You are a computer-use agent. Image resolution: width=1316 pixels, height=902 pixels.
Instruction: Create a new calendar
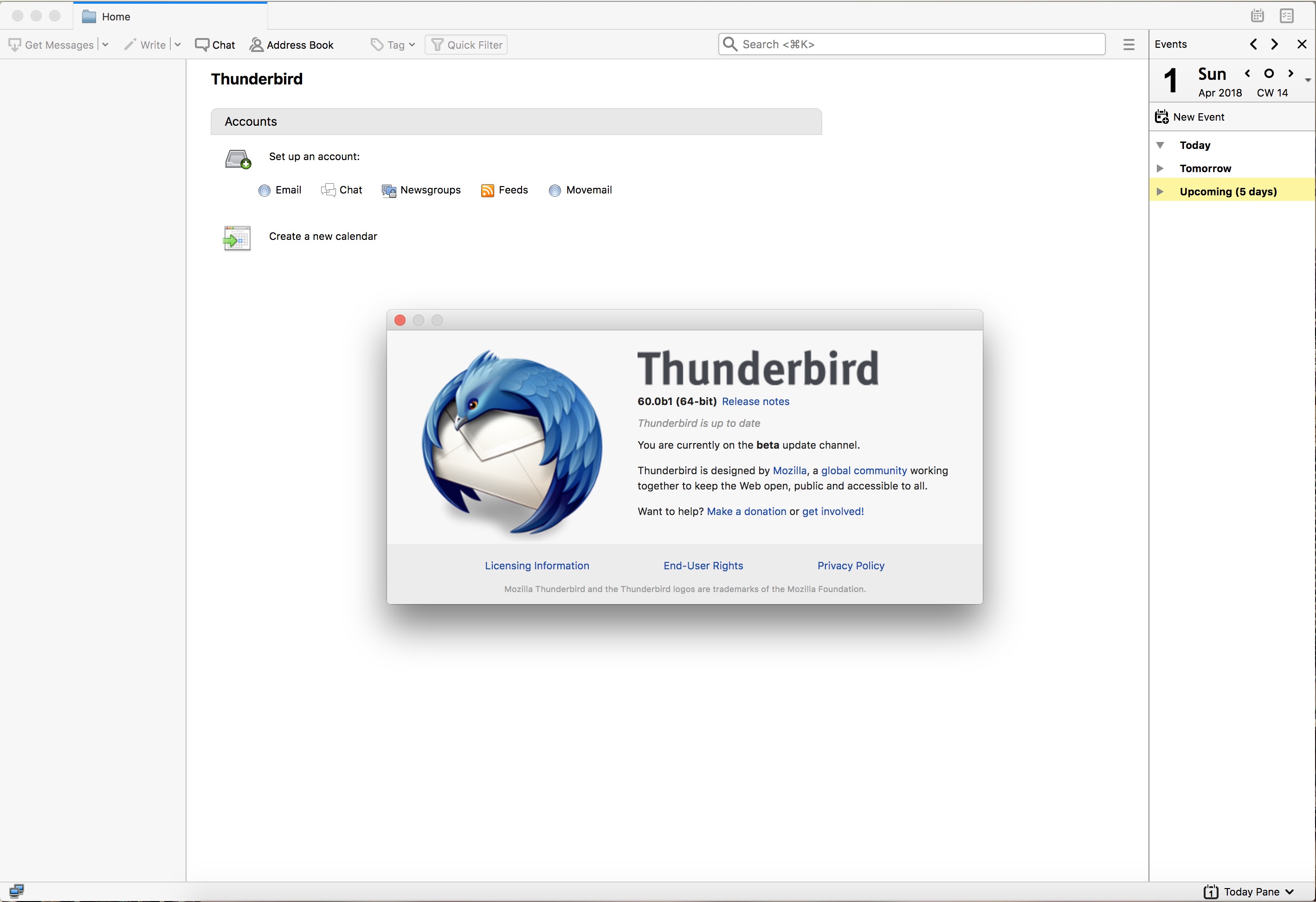pos(323,236)
